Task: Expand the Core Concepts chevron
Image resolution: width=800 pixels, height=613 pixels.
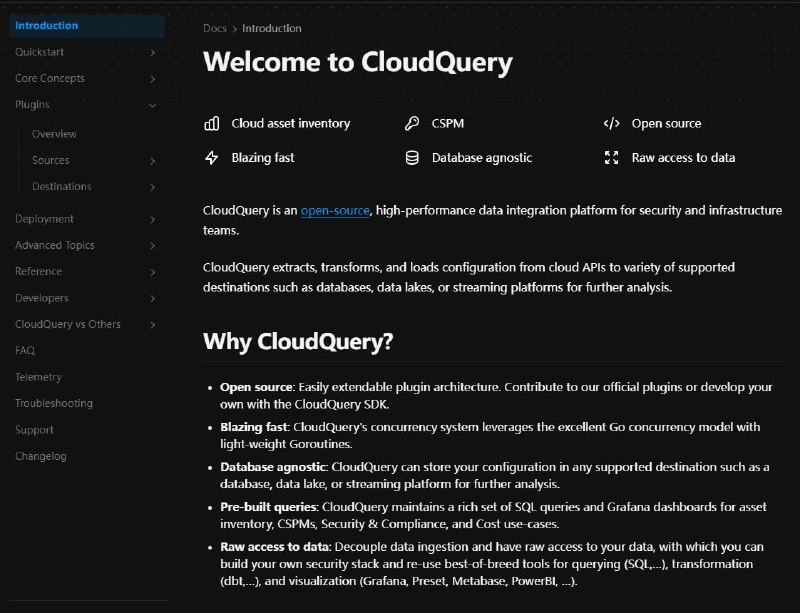Action: [152, 78]
